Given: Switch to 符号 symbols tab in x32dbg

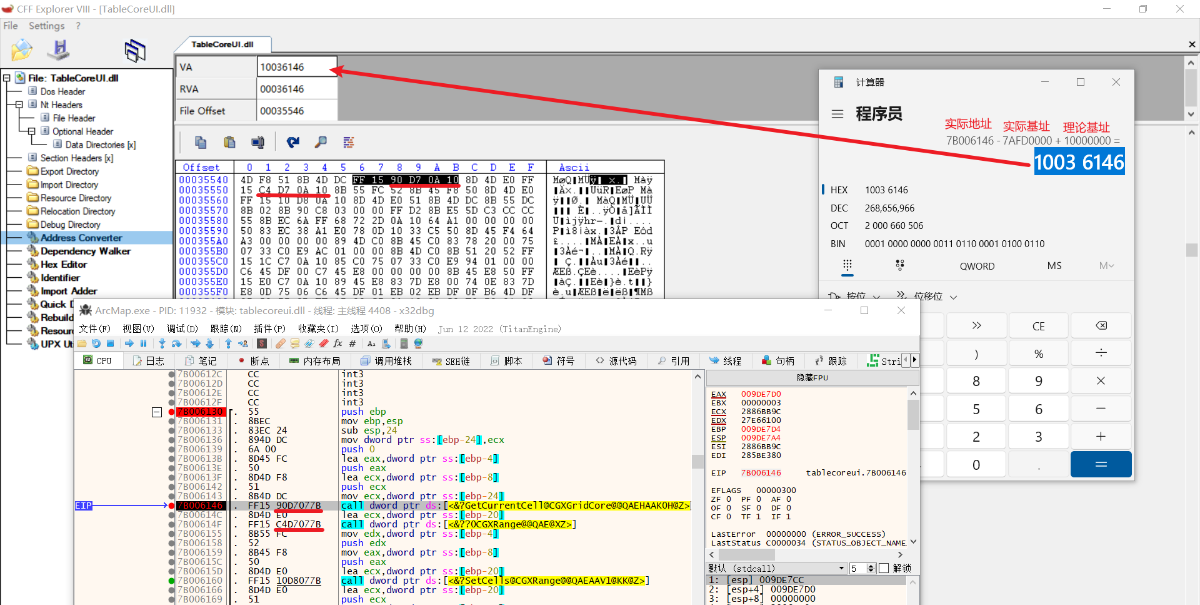Looking at the screenshot, I should [559, 360].
